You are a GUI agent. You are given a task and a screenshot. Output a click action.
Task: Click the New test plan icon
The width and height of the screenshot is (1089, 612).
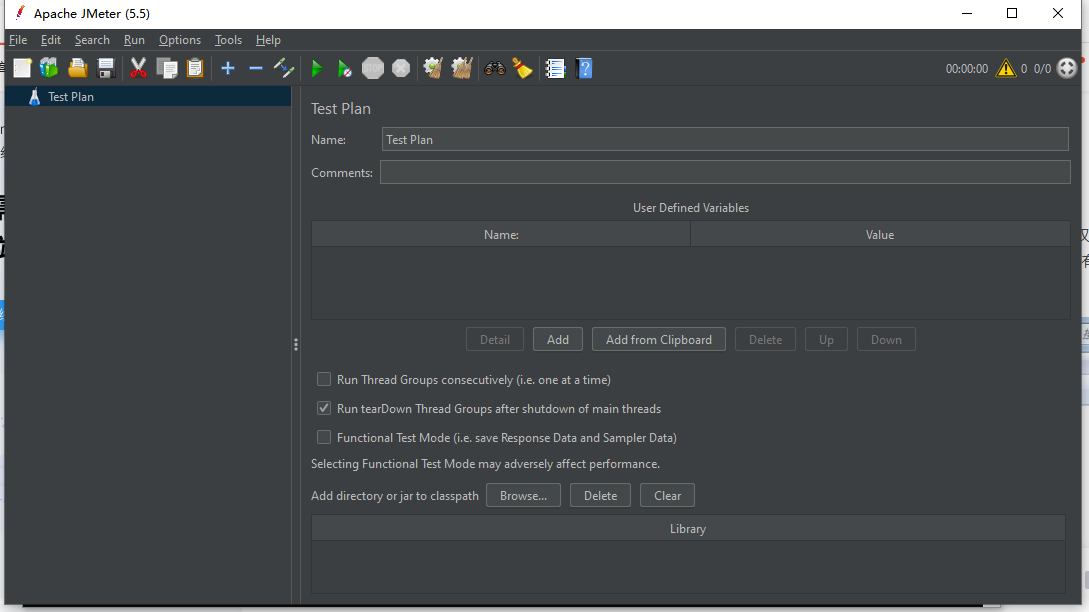22,68
